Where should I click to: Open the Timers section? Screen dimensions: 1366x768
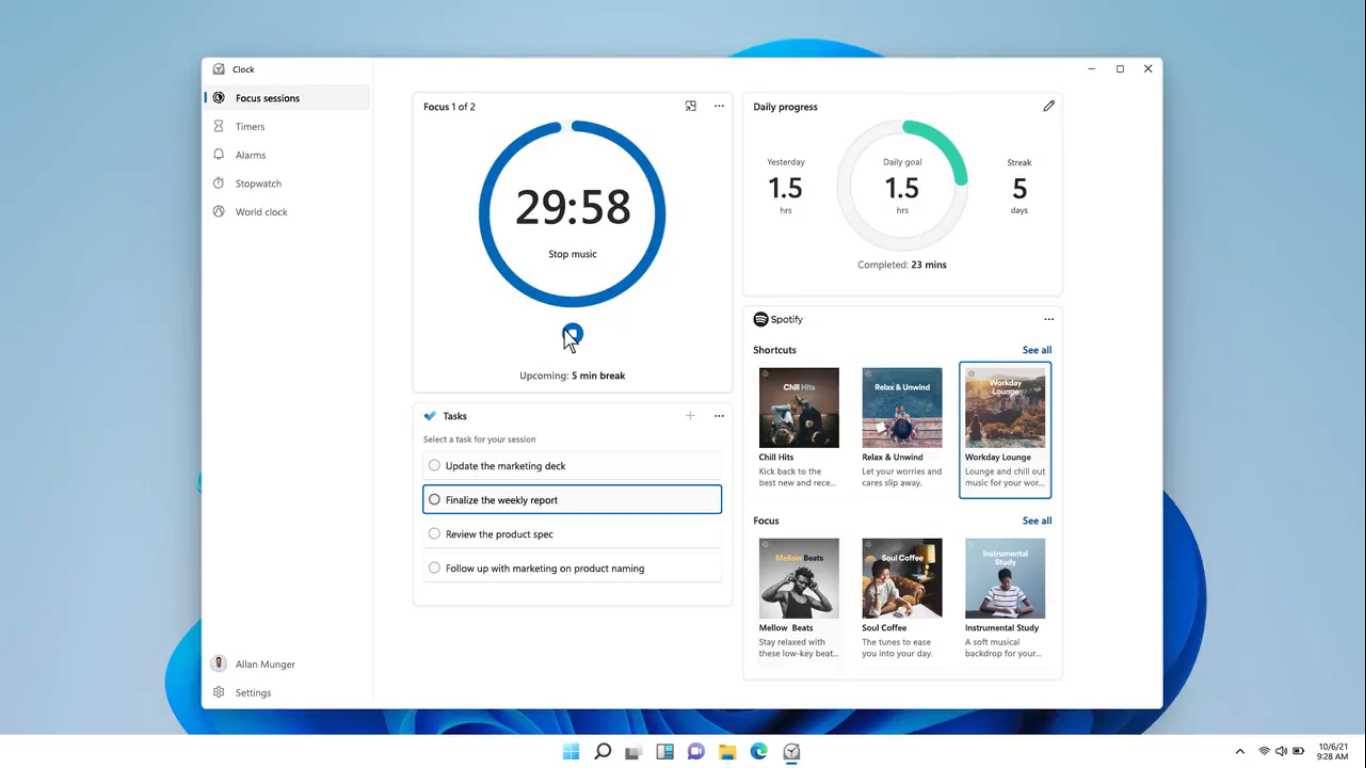point(251,126)
